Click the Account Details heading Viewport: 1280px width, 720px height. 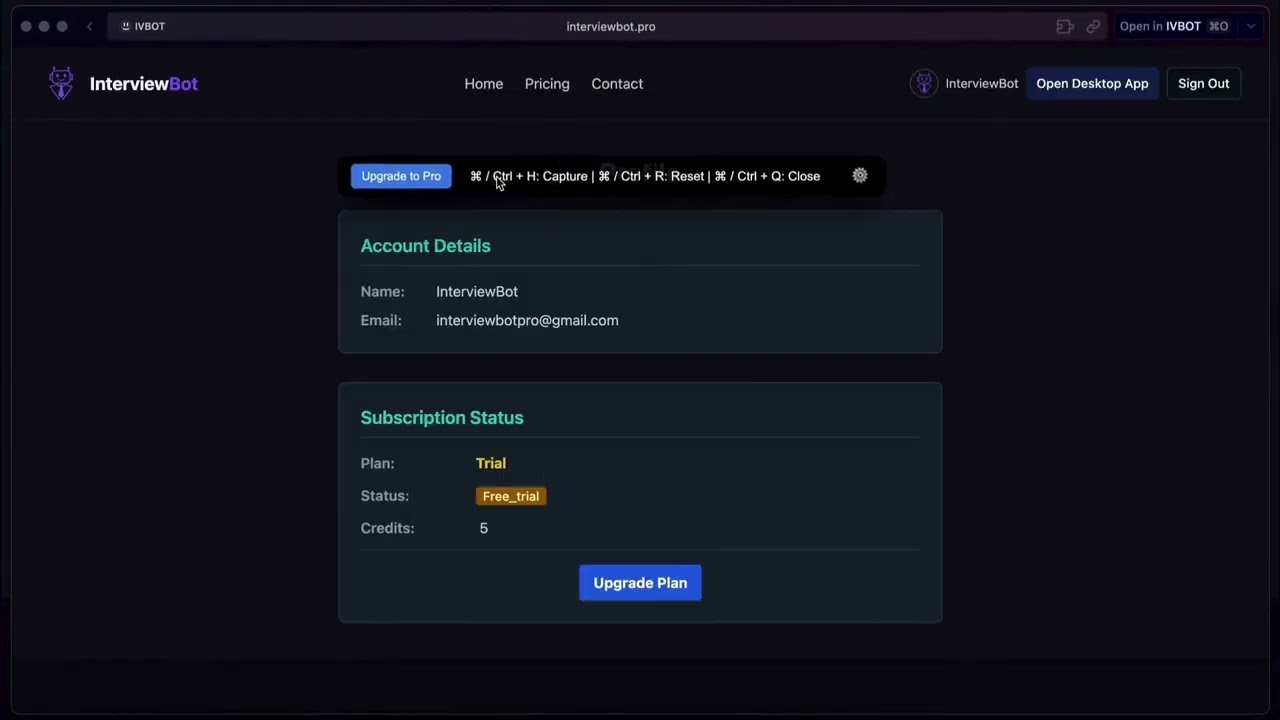pos(425,246)
